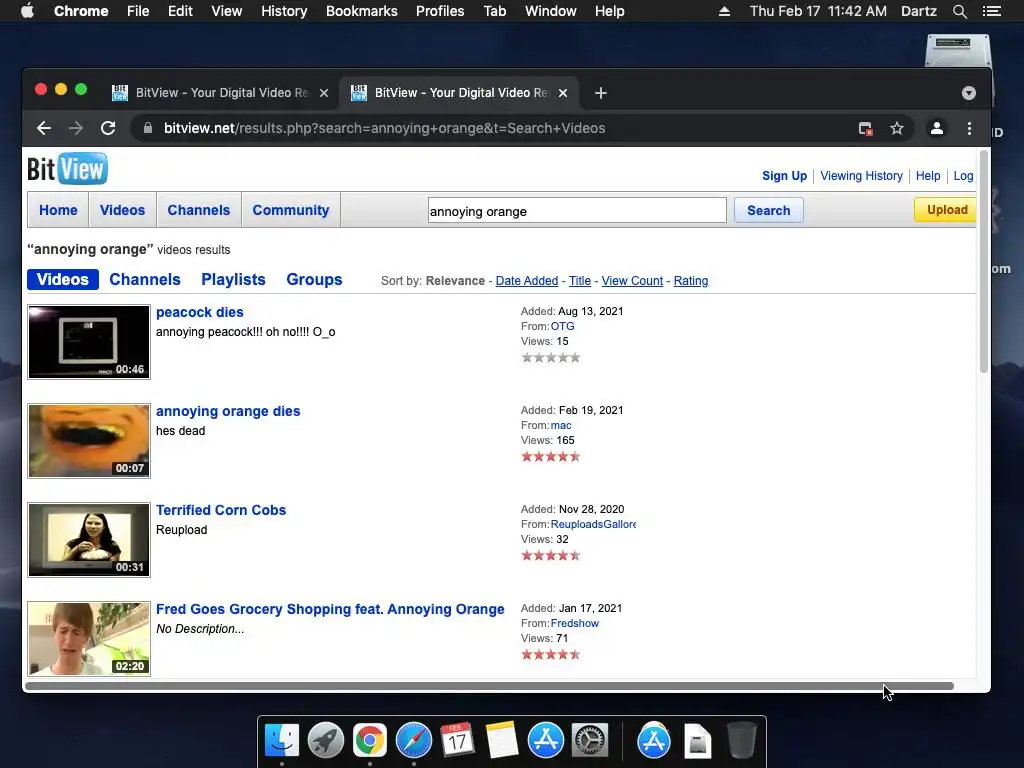Click the Sign Up link
Screen dimensions: 1024x768
click(784, 176)
